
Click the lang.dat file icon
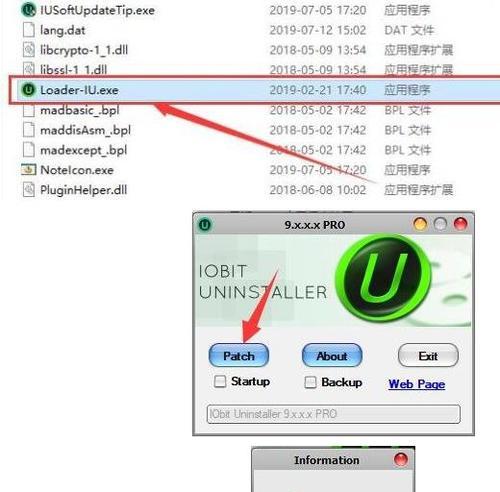tap(29, 30)
